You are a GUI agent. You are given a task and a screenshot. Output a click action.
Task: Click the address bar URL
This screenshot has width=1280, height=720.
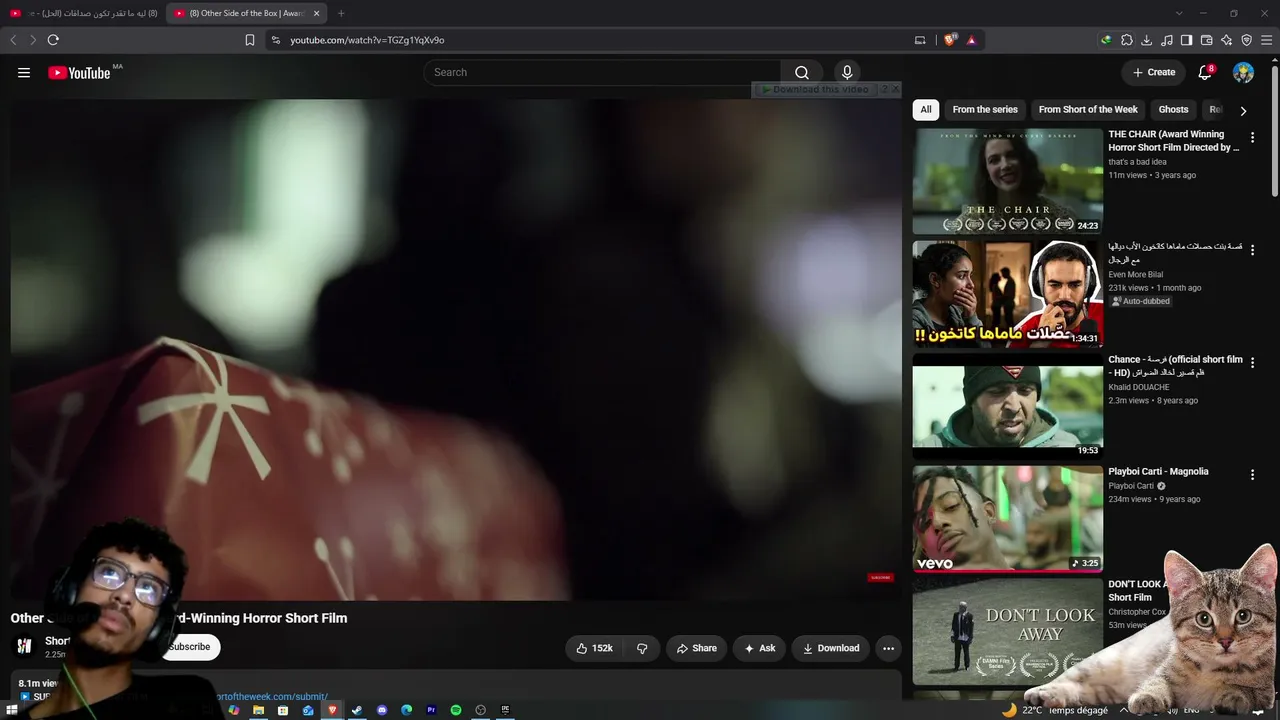367,40
